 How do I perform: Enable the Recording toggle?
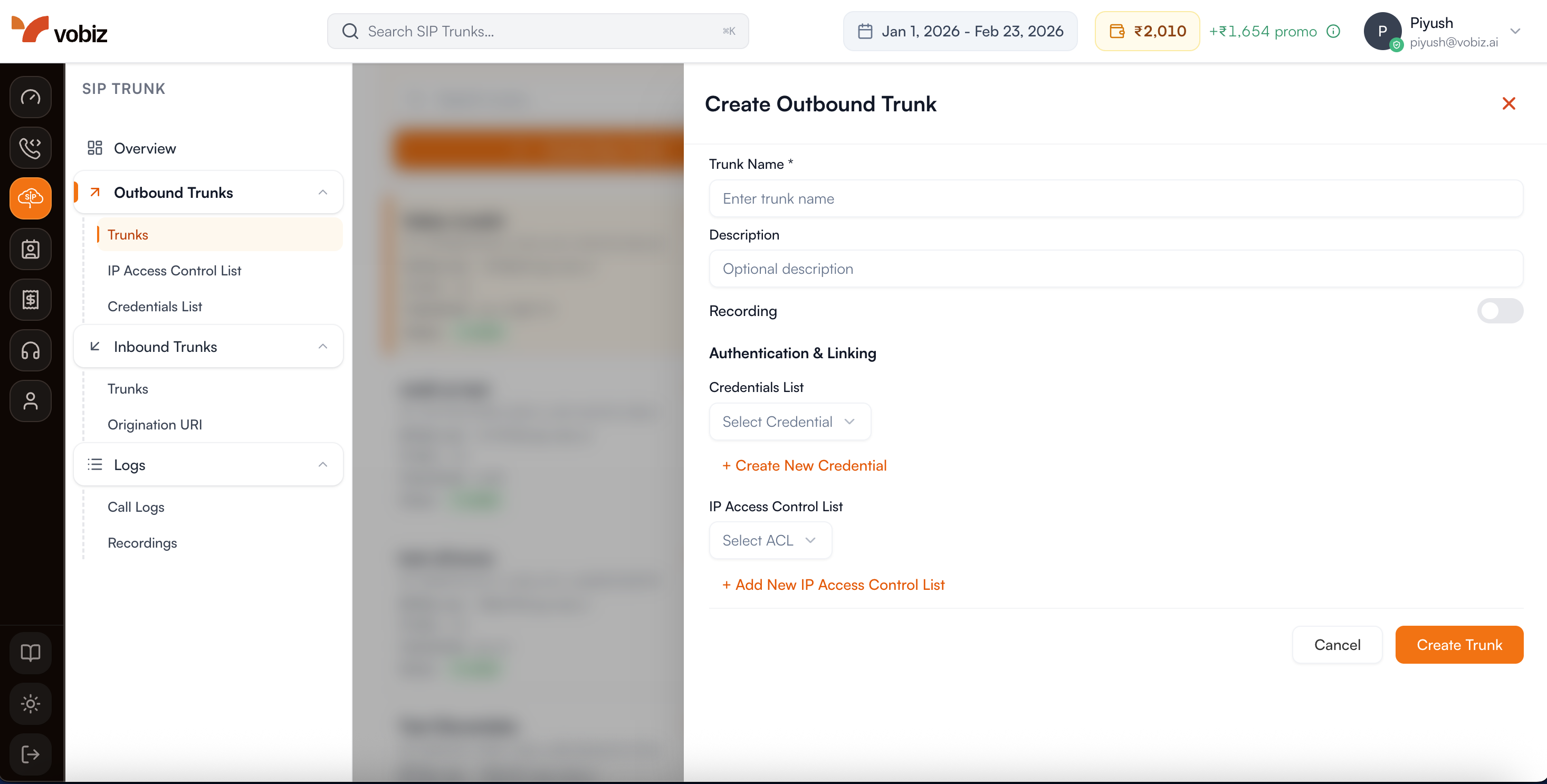[x=1500, y=311]
